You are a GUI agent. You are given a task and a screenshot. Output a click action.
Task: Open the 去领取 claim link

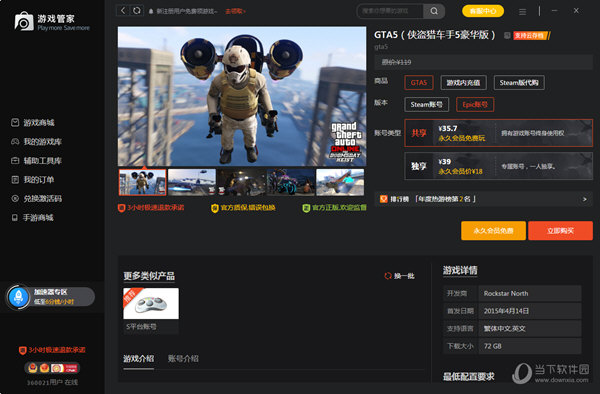235,11
